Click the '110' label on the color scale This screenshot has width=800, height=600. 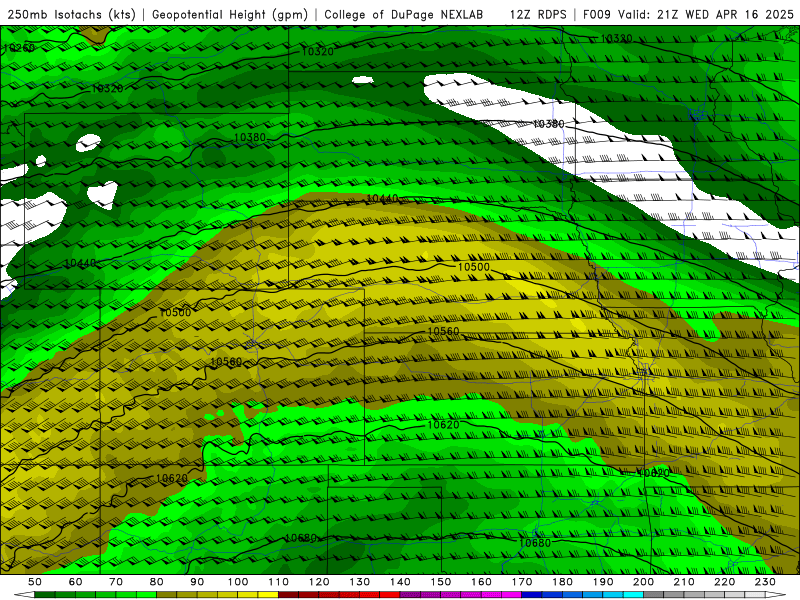(x=279, y=582)
